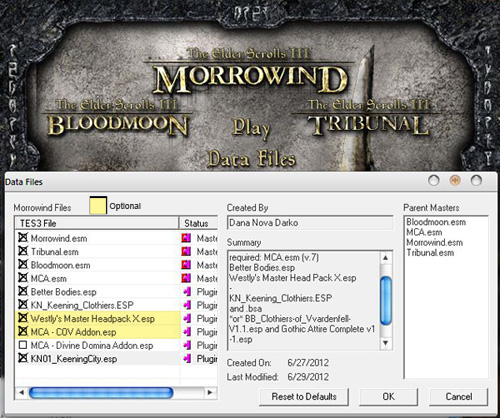Click the Bloodmoon logo on launcher
Image resolution: width=500 pixels, height=418 pixels.
(117, 118)
